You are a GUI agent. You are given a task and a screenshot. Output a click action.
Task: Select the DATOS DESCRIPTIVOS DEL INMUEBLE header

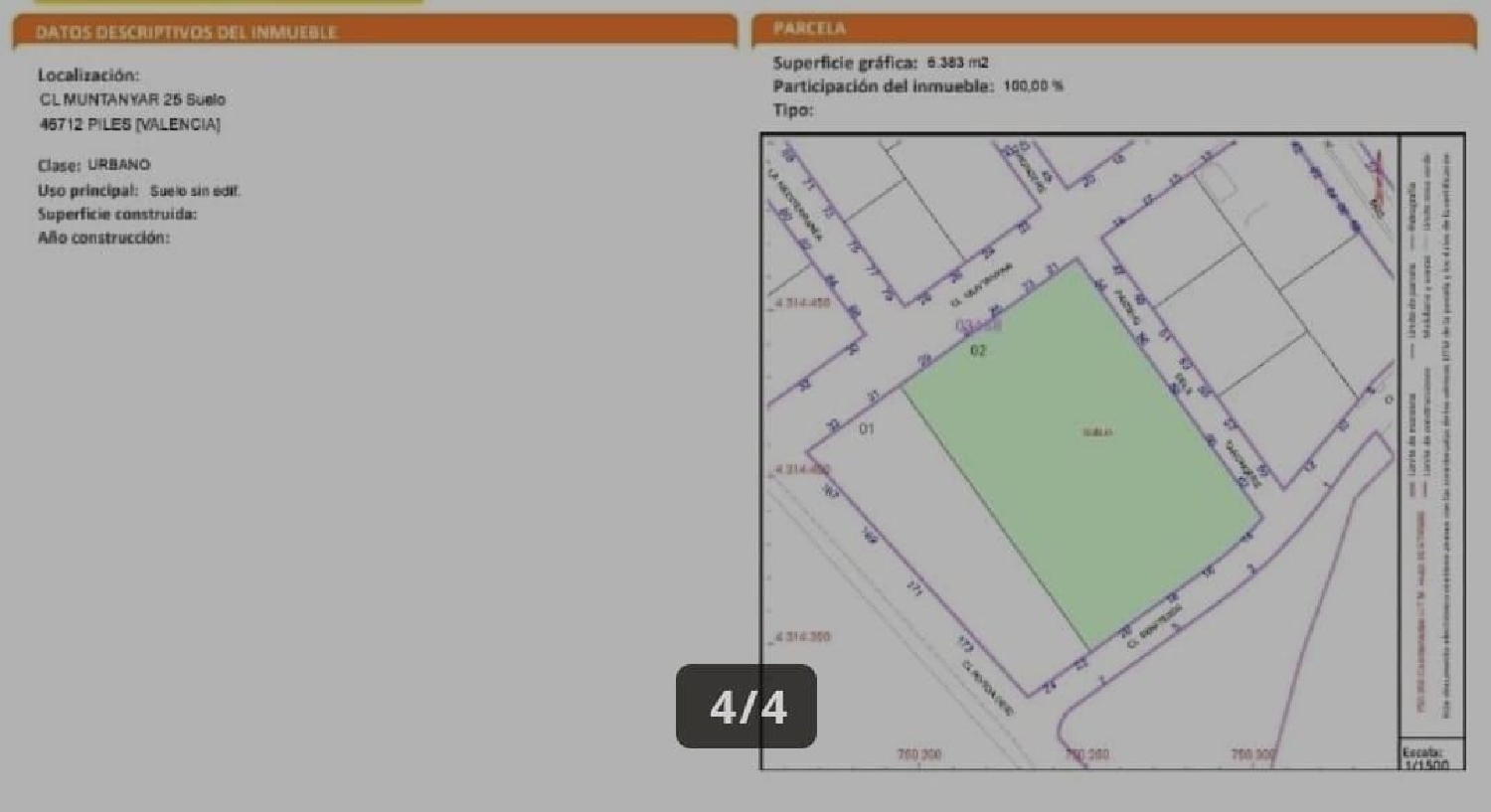[186, 32]
